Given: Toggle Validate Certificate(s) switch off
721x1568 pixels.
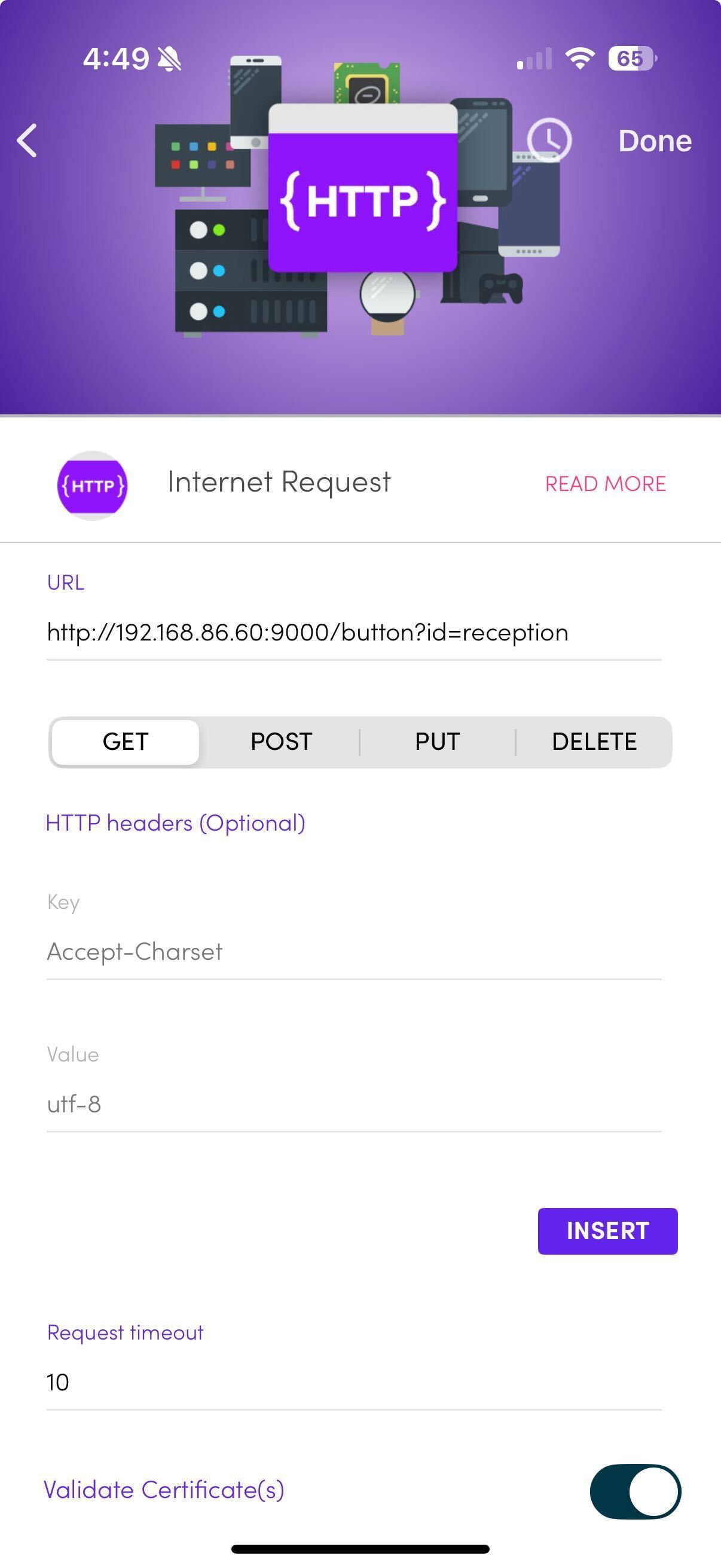Looking at the screenshot, I should [x=634, y=1491].
